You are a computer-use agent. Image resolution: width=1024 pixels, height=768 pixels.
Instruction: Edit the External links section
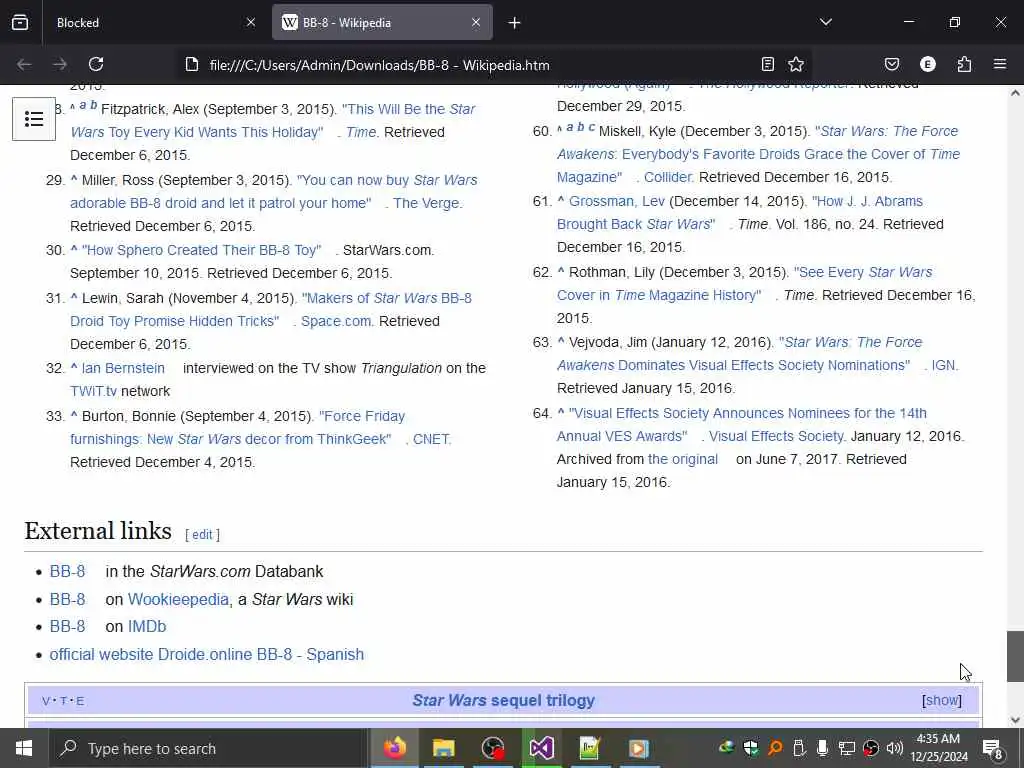click(202, 534)
